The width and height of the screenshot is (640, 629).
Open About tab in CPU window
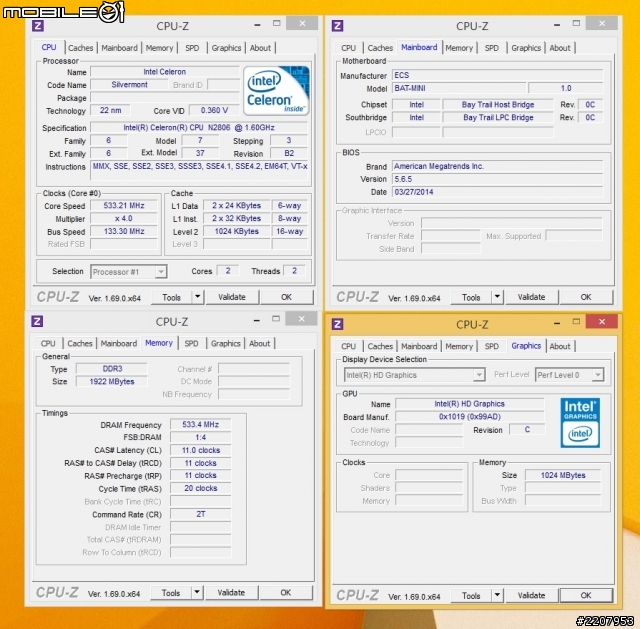click(x=260, y=48)
